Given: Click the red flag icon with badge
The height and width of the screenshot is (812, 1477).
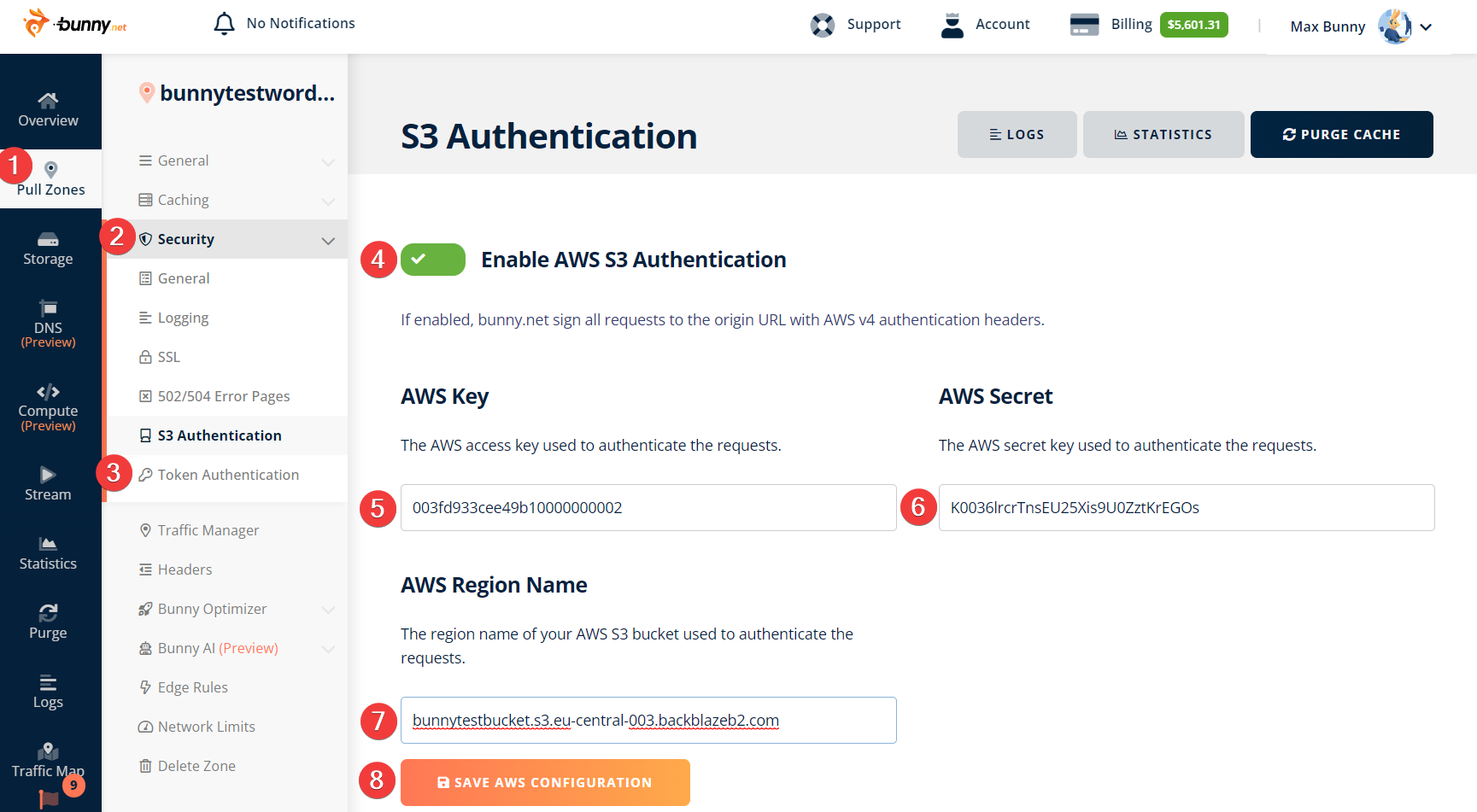Looking at the screenshot, I should pyautogui.click(x=50, y=800).
